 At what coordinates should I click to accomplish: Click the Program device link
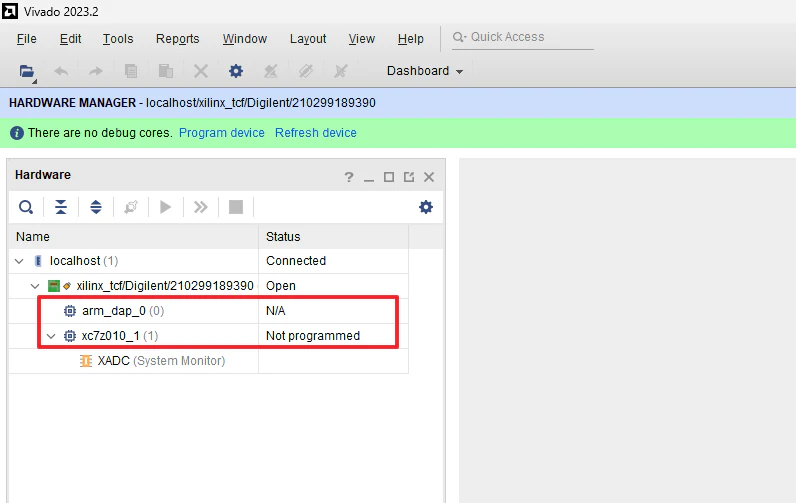coord(222,133)
